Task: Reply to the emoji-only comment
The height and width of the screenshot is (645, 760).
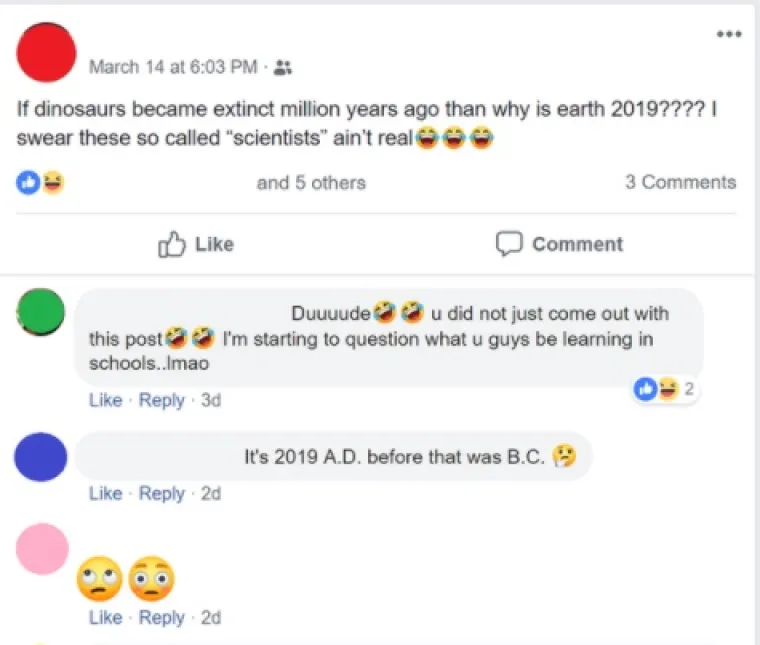Action: [x=161, y=617]
